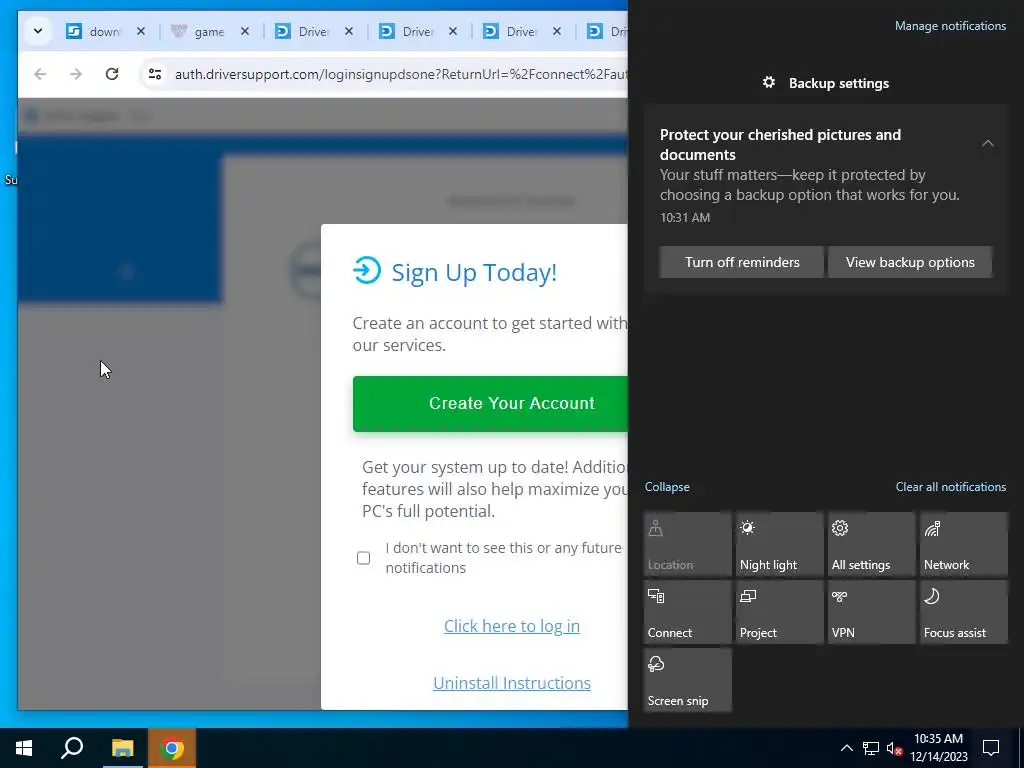1024x768 pixels.
Task: Click Create Your Account button
Action: click(x=490, y=404)
